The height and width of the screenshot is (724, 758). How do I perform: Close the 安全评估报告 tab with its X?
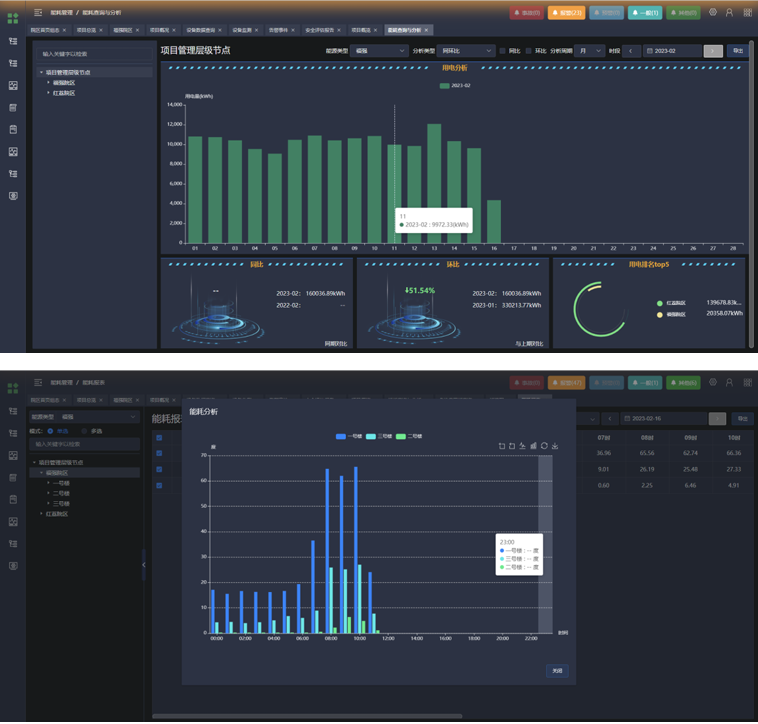(x=339, y=30)
